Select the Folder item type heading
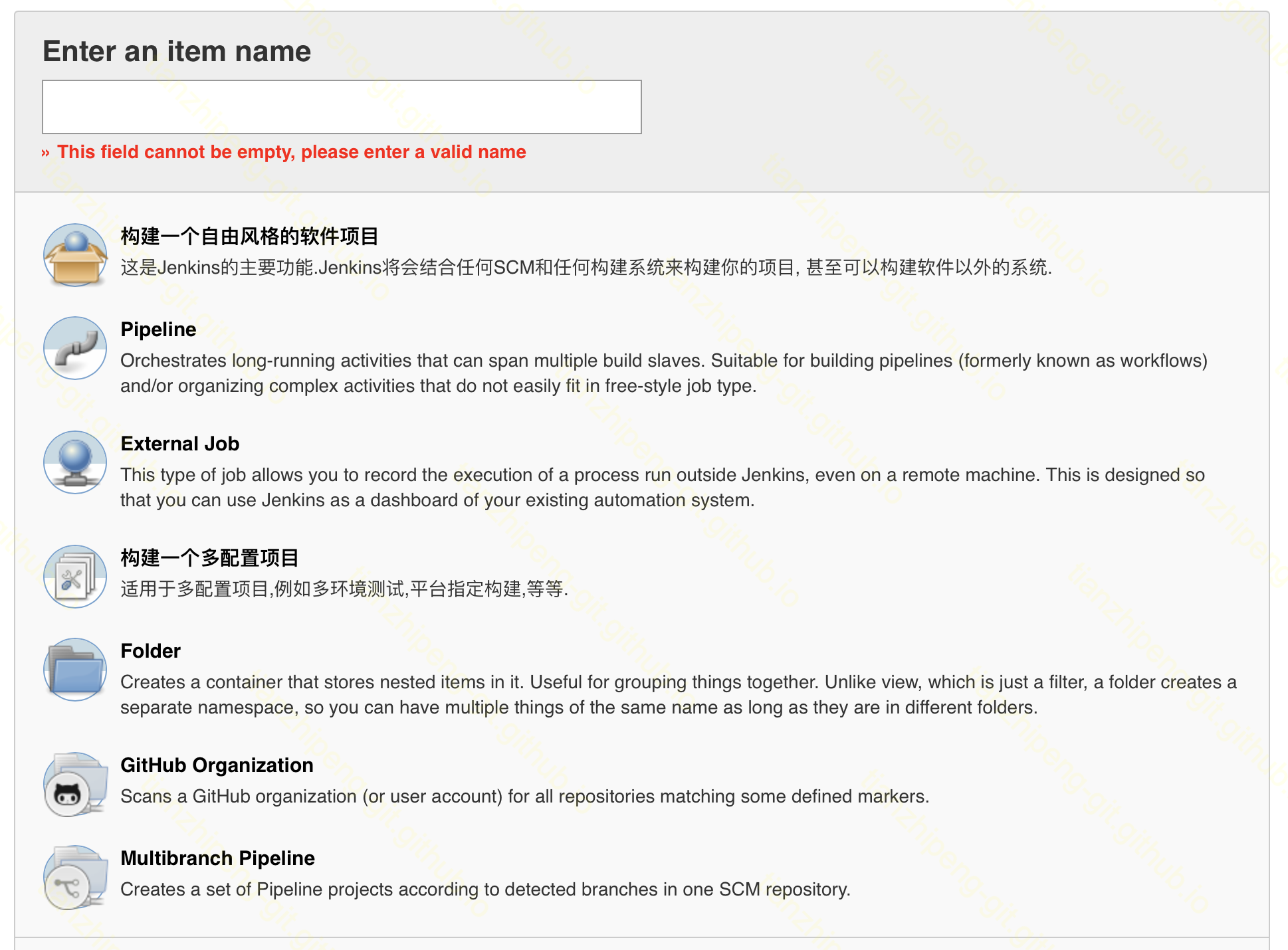Image resolution: width=1288 pixels, height=950 pixels. [150, 651]
